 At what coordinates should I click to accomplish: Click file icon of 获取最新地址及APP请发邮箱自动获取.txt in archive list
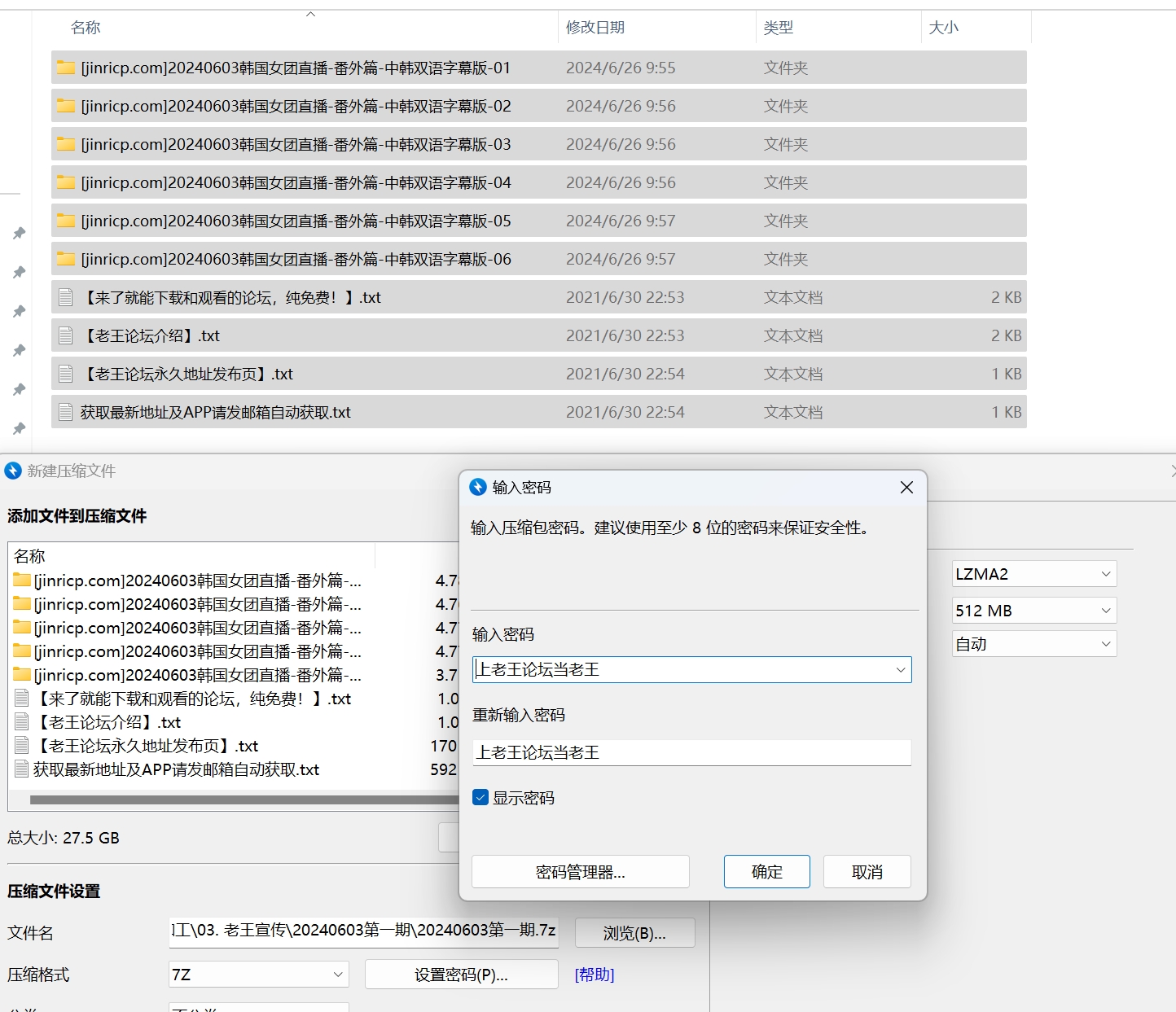click(22, 769)
